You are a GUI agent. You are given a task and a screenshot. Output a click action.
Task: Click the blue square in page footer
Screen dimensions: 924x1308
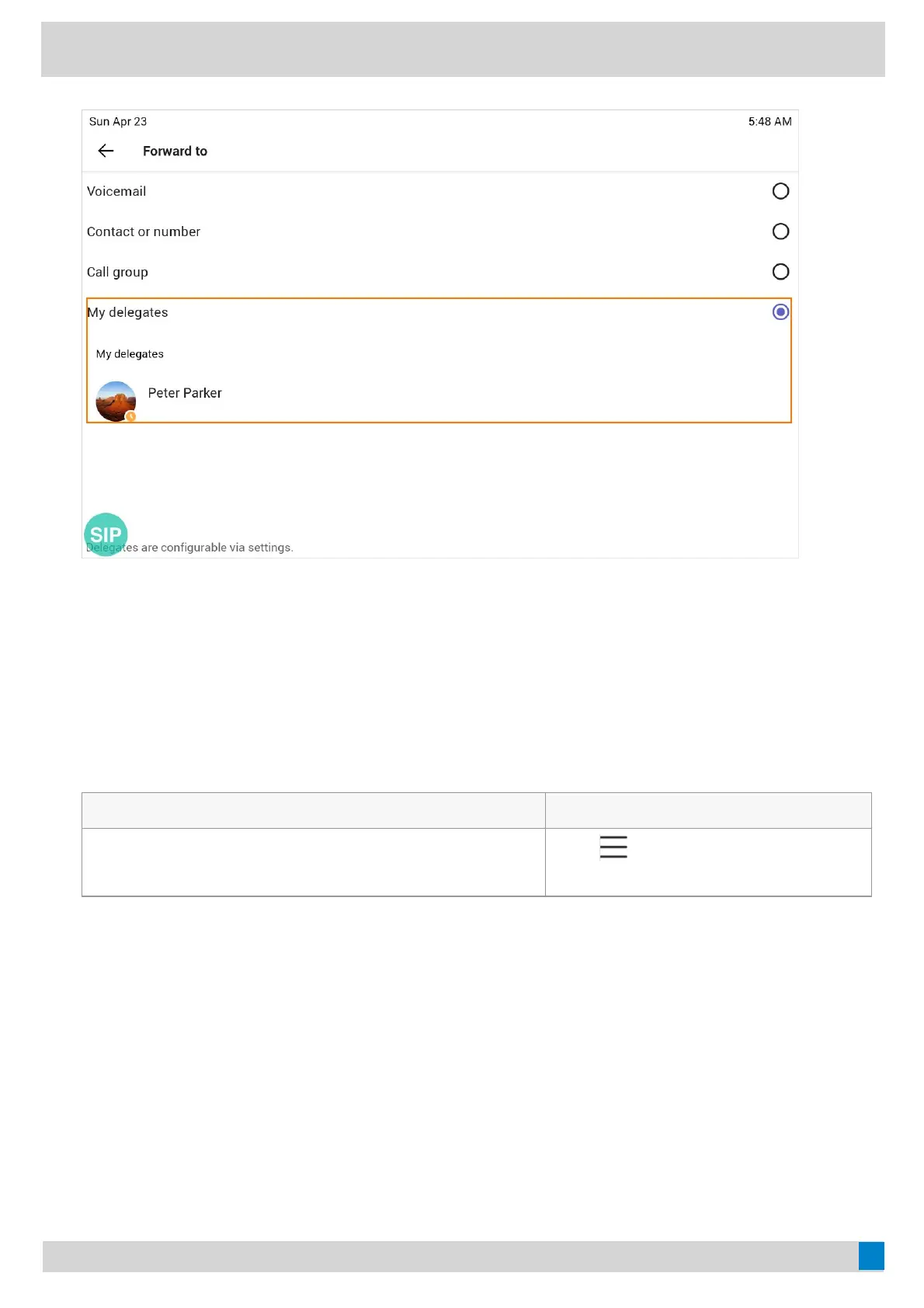click(x=871, y=1255)
